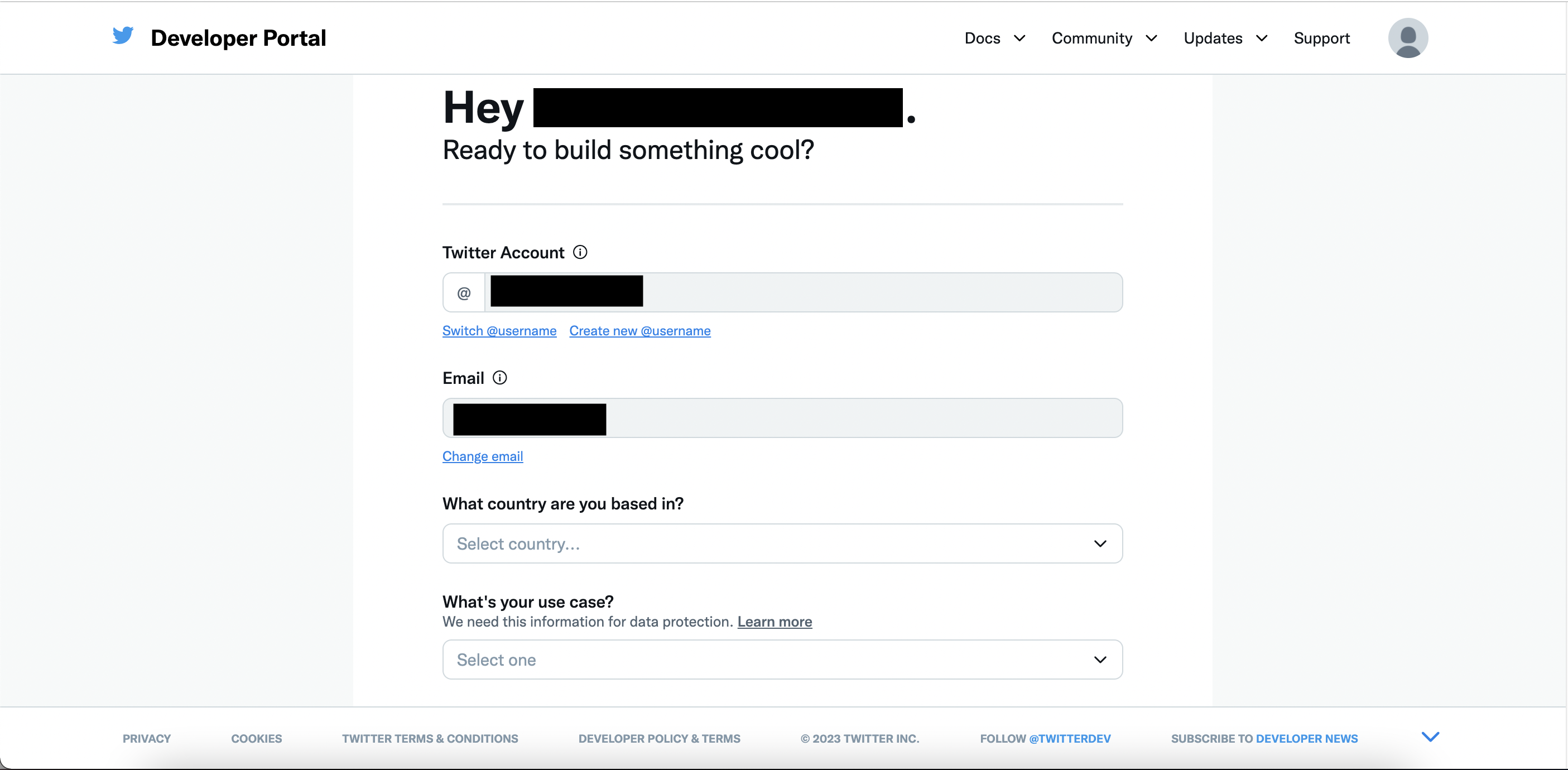Click the Twitter Terms & Conditions footer link

click(x=430, y=738)
